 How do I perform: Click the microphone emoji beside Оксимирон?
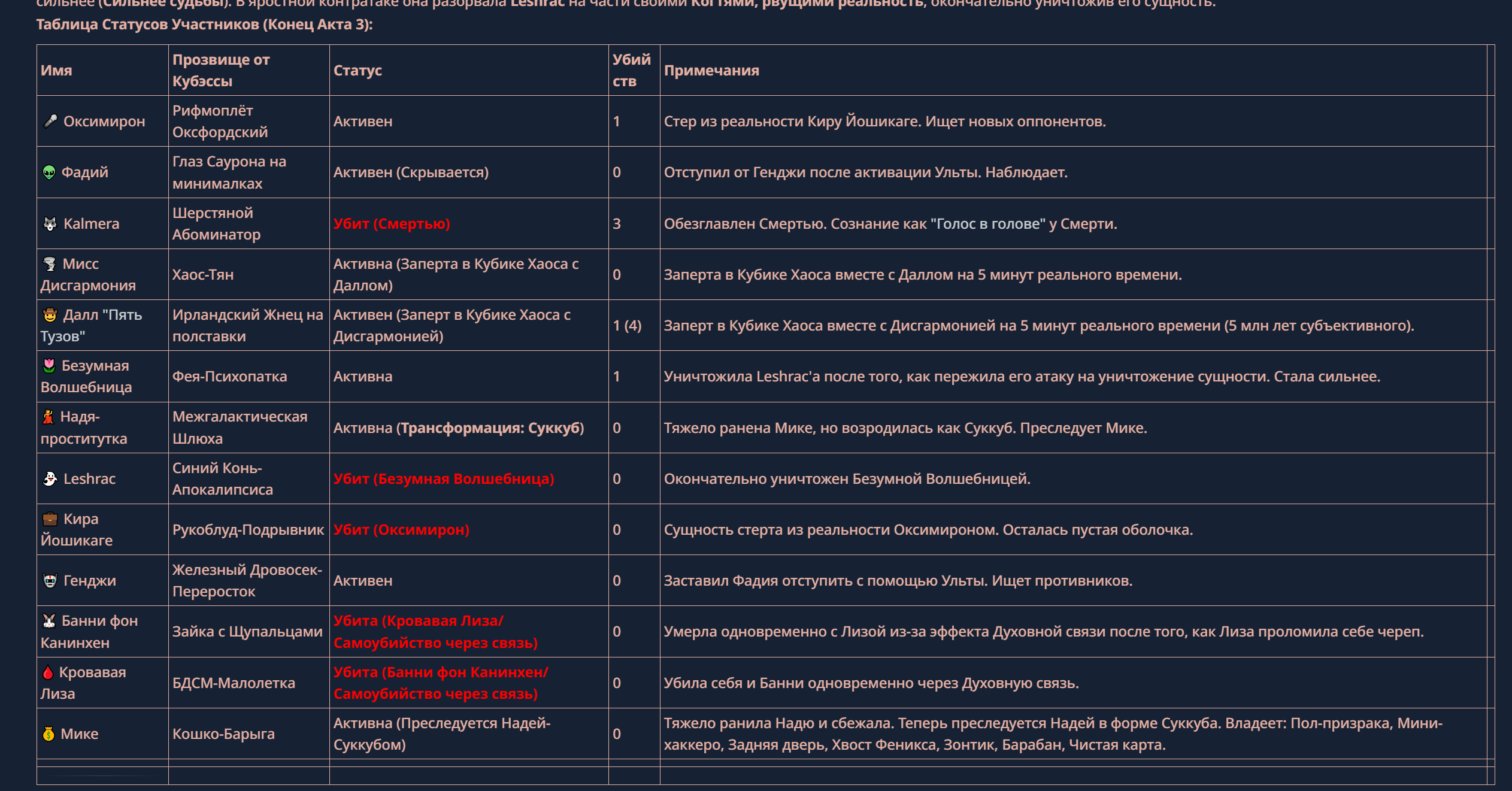[x=50, y=122]
